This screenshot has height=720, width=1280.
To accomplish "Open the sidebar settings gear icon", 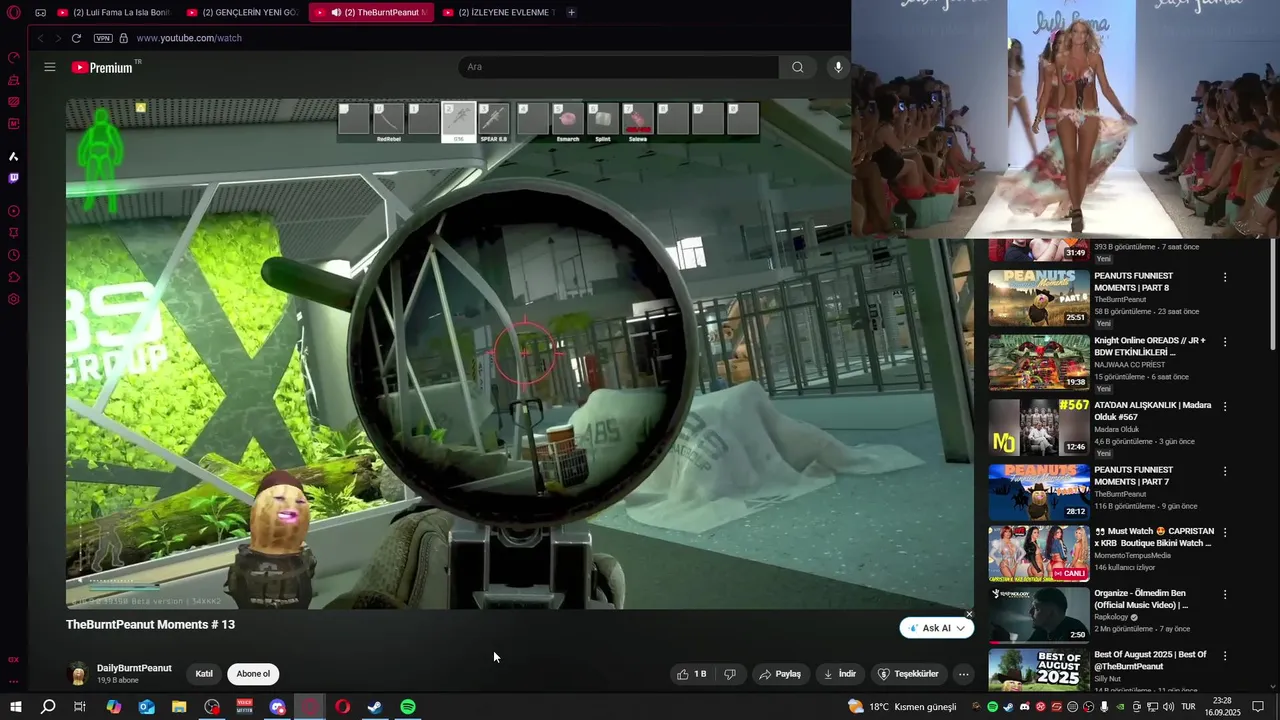I will [14, 299].
